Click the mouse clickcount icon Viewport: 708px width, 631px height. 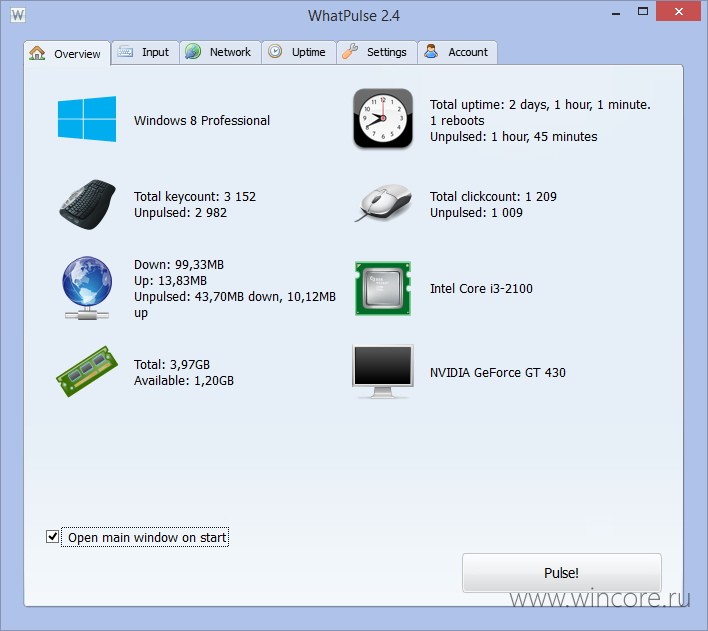pos(383,203)
